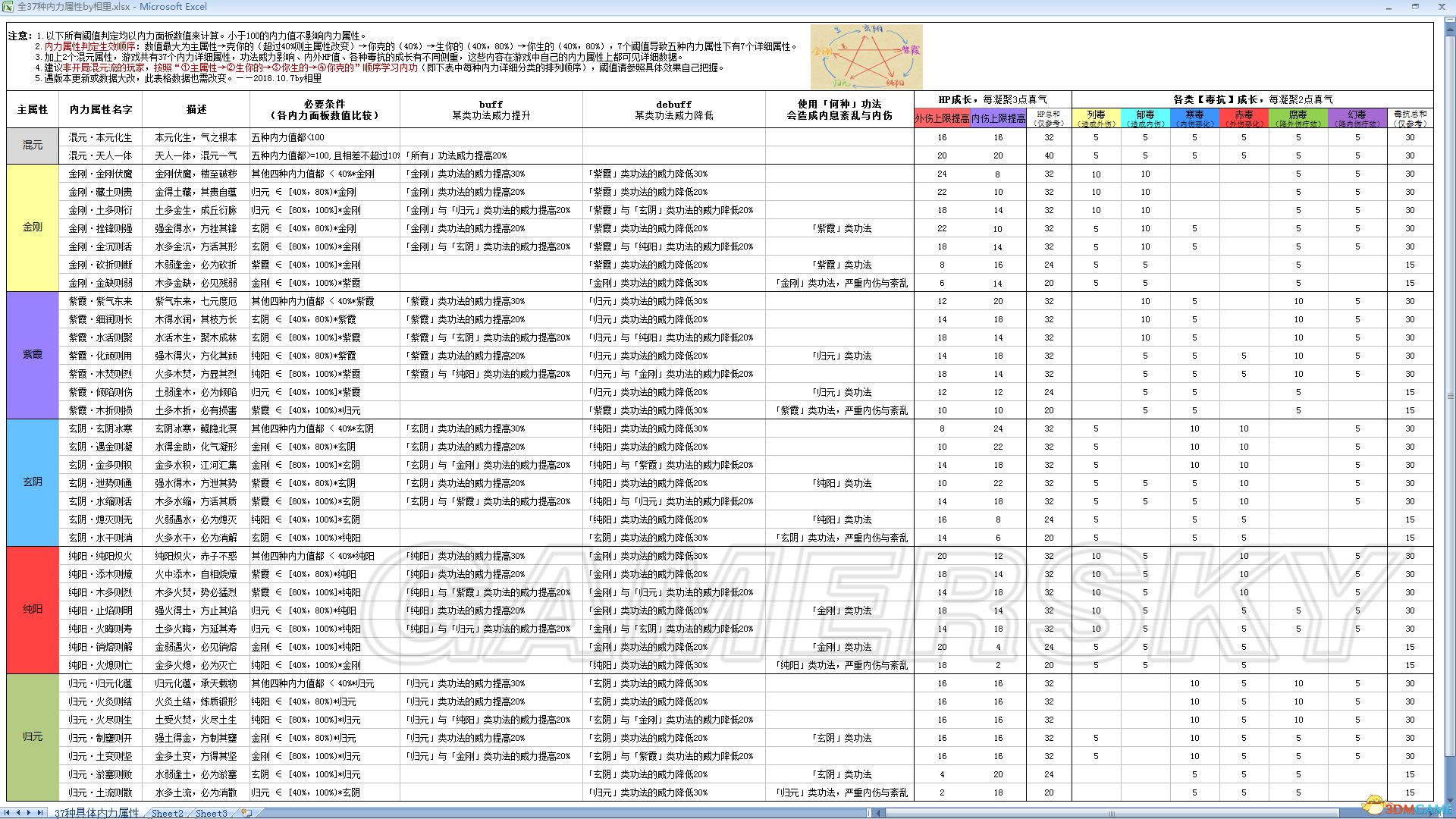Switch to the 37种具体内力属性 sheet tab
The width and height of the screenshot is (1456, 819).
point(97,812)
